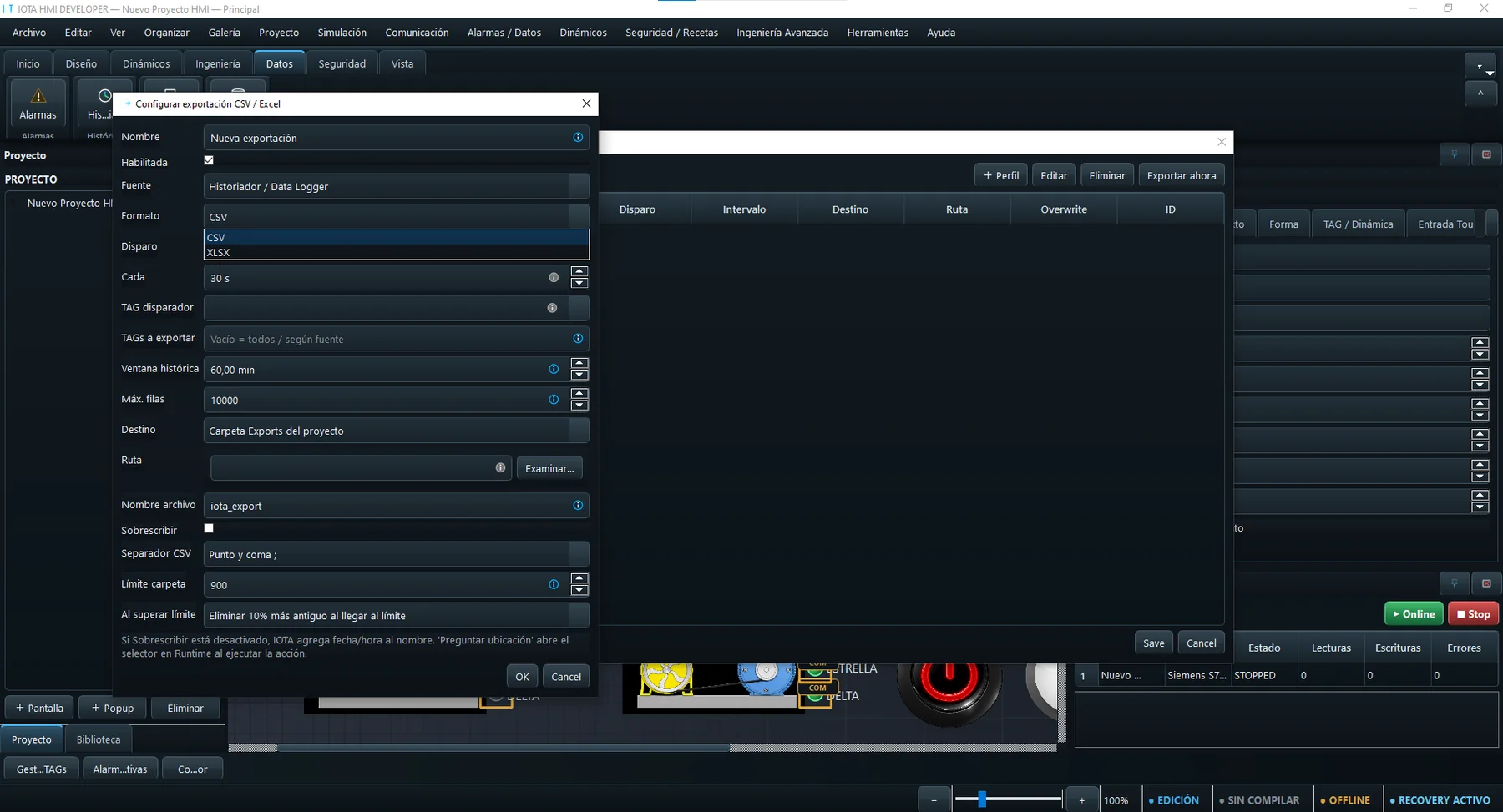Choose CSV in the open Formato list
This screenshot has width=1503, height=812.
click(397, 238)
